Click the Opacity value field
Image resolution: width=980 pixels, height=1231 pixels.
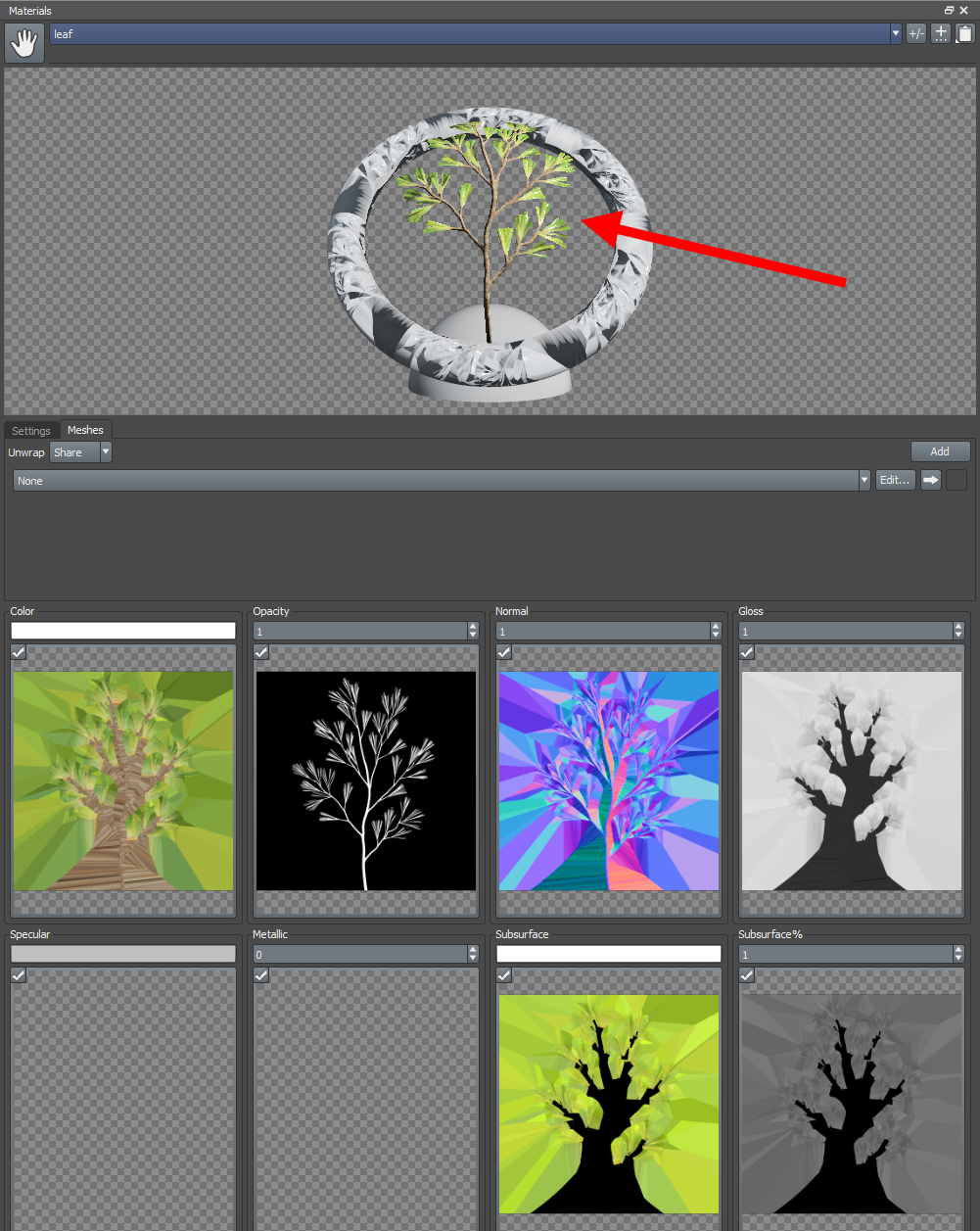359,632
